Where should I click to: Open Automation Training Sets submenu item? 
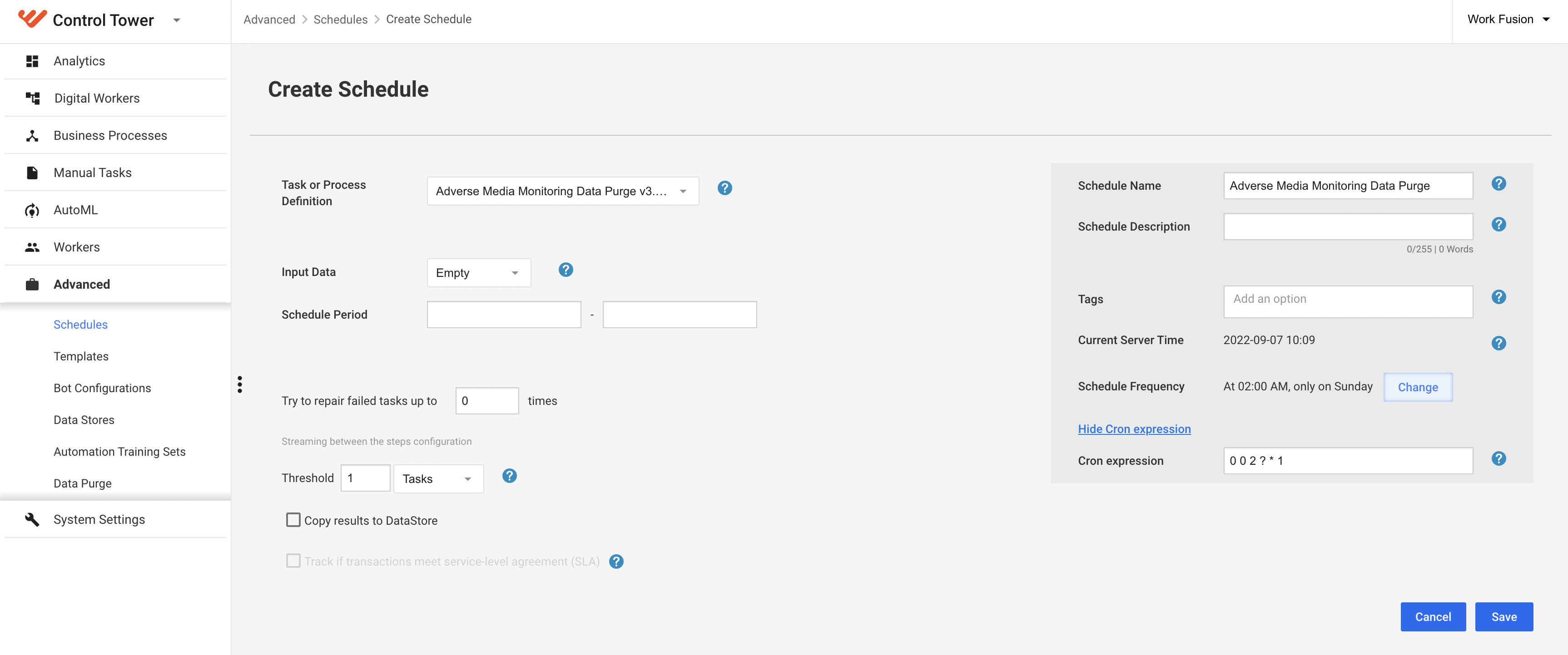pos(119,451)
